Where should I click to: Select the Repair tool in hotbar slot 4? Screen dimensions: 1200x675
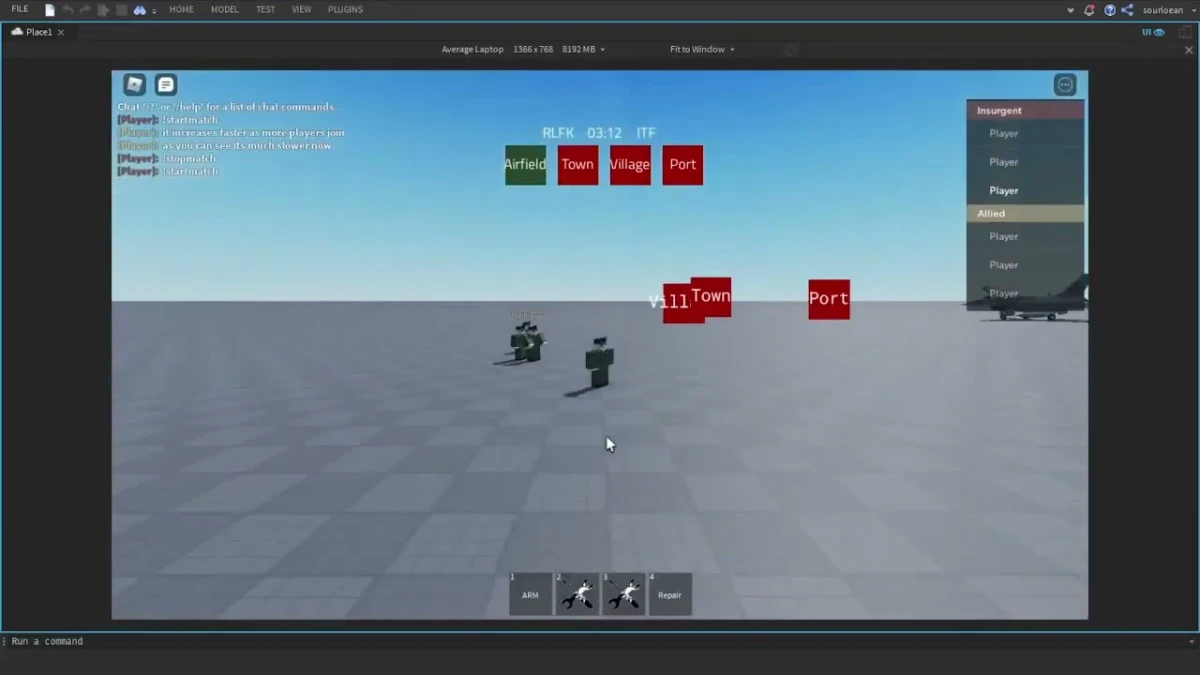click(670, 594)
